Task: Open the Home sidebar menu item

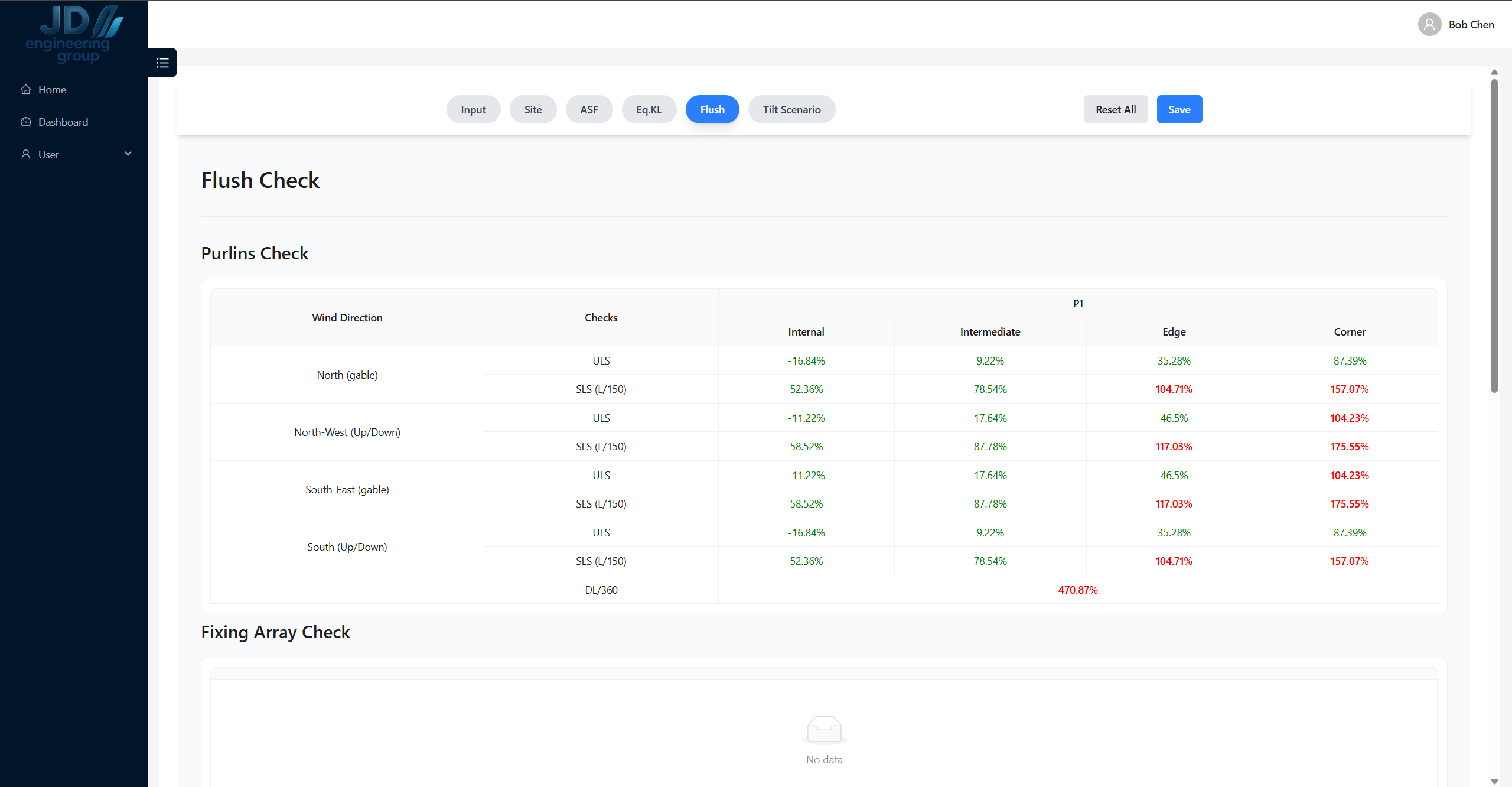Action: coord(74,89)
